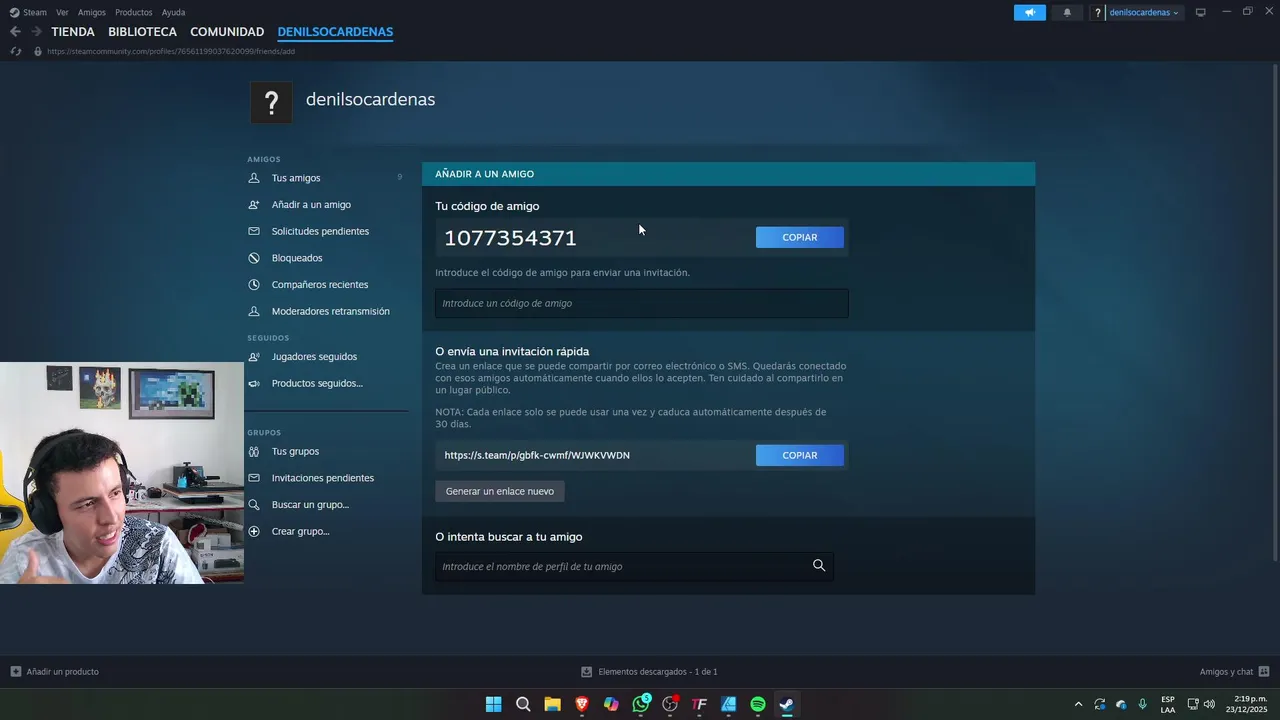Open WhatsApp from the taskbar

641,704
